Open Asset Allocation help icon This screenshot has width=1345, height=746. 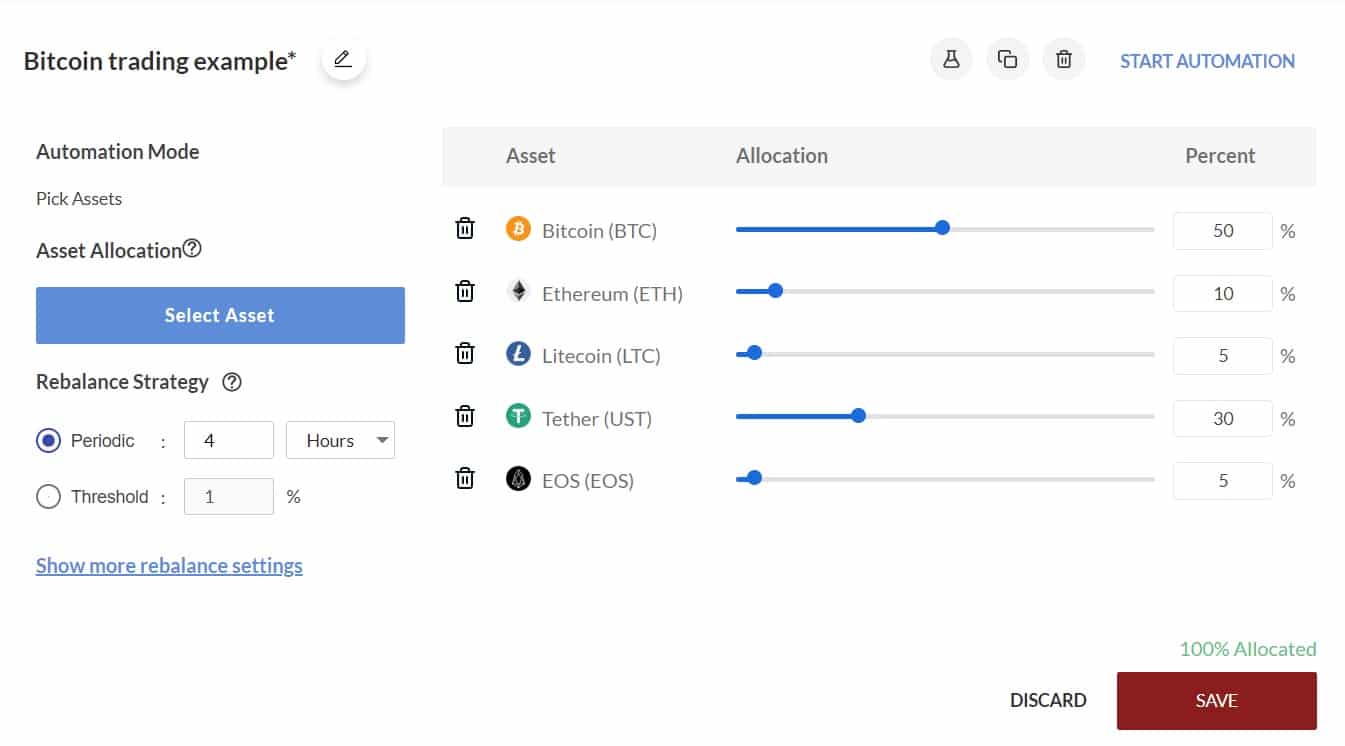(x=192, y=249)
